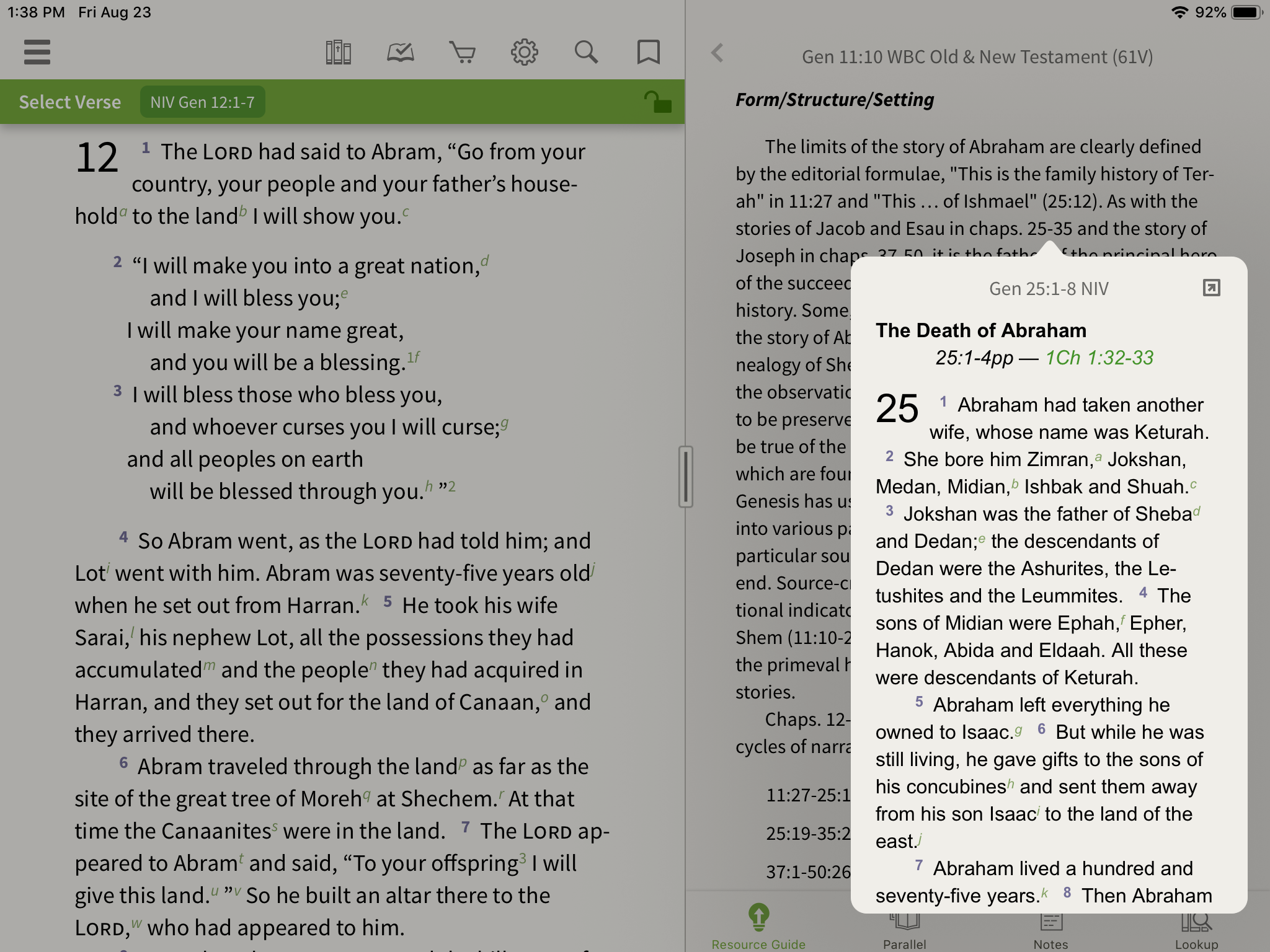This screenshot has width=1270, height=952.
Task: Tap footnote 3 after 'offspring'
Action: [x=523, y=858]
